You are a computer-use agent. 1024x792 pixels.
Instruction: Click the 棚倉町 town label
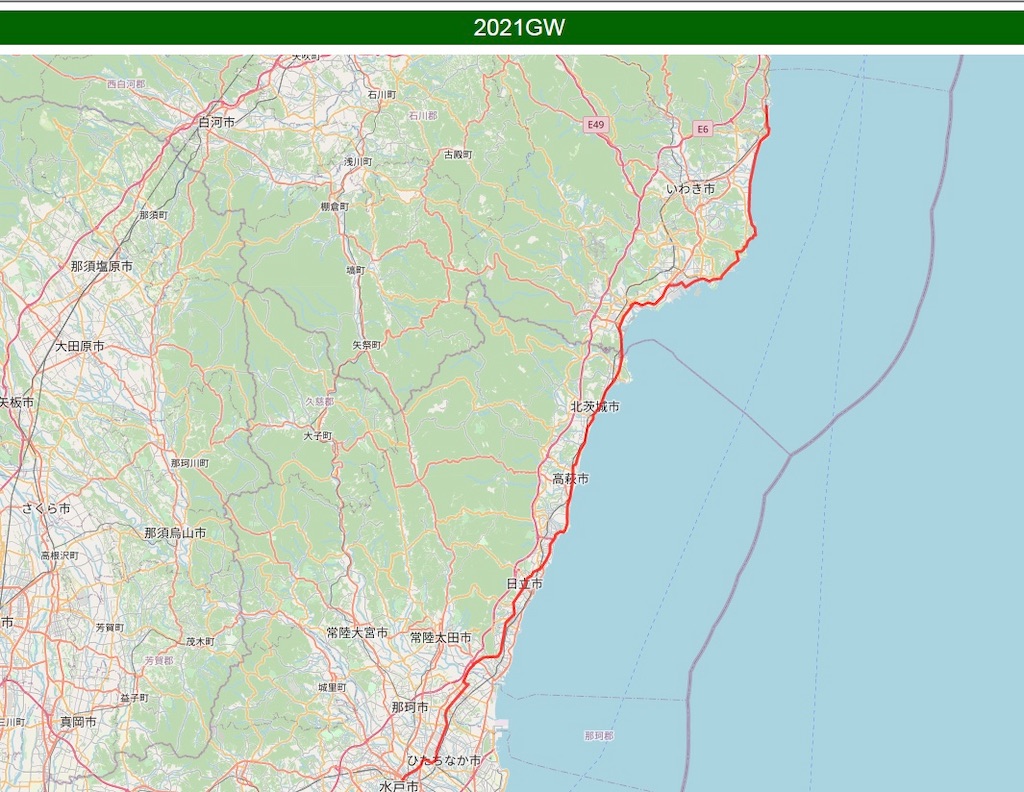click(x=335, y=206)
